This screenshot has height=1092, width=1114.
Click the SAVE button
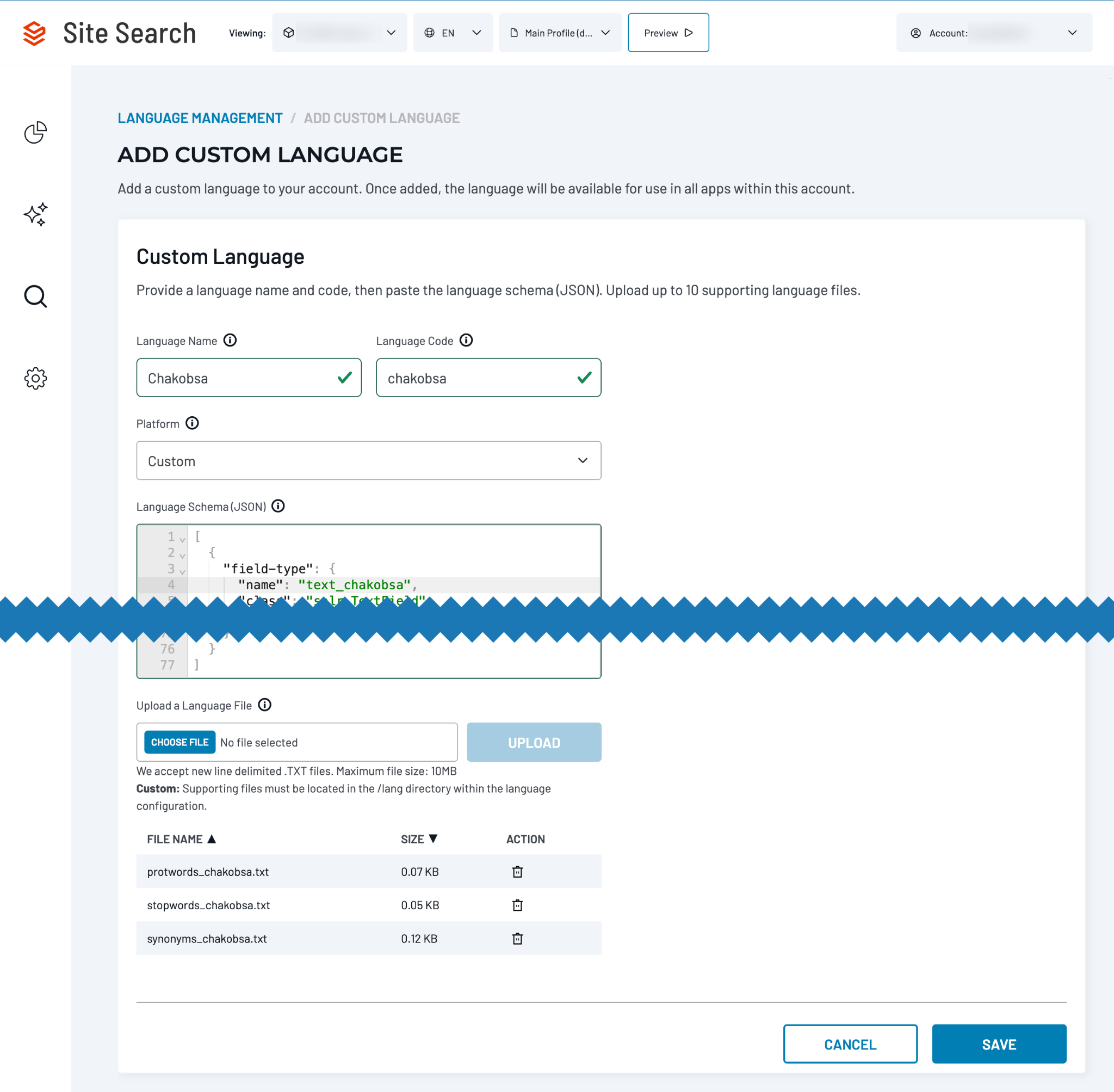[999, 1044]
